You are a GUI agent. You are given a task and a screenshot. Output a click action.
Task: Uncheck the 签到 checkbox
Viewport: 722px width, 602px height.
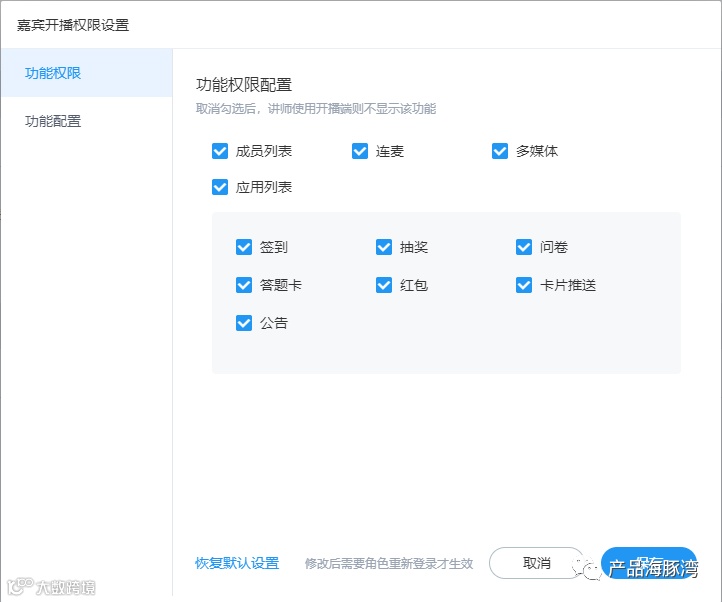point(244,247)
